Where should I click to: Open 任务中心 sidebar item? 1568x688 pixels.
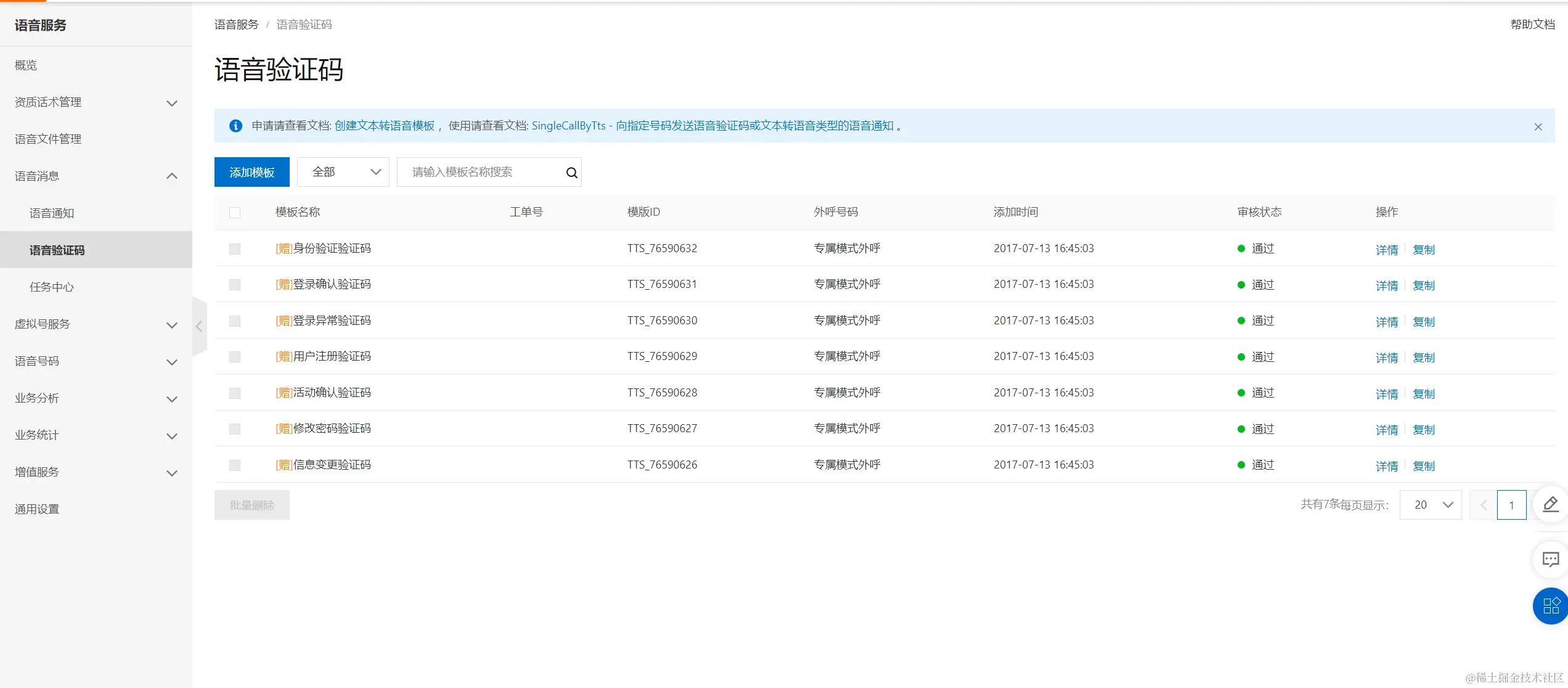point(52,287)
